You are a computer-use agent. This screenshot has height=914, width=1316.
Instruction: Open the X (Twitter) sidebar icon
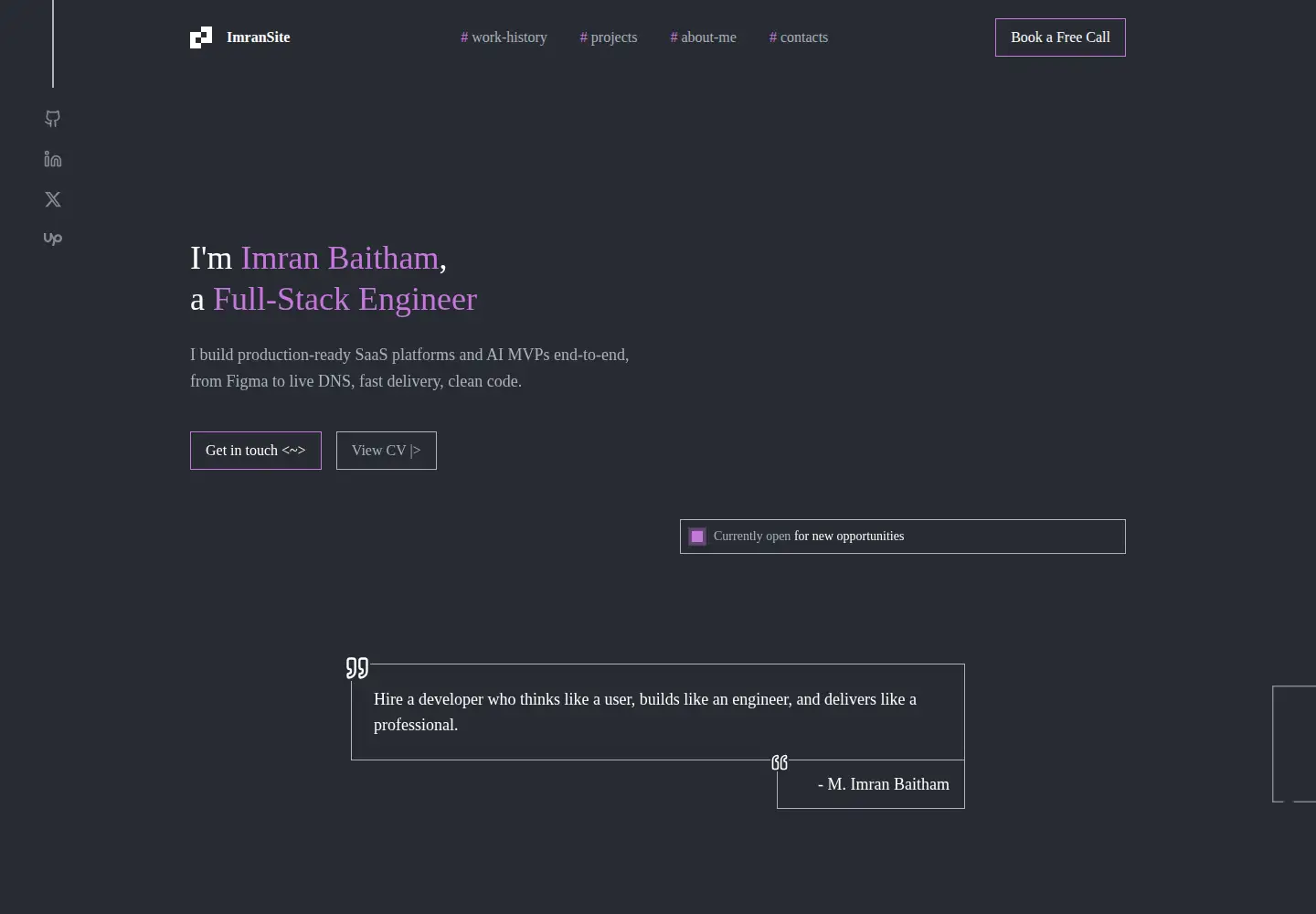53,199
